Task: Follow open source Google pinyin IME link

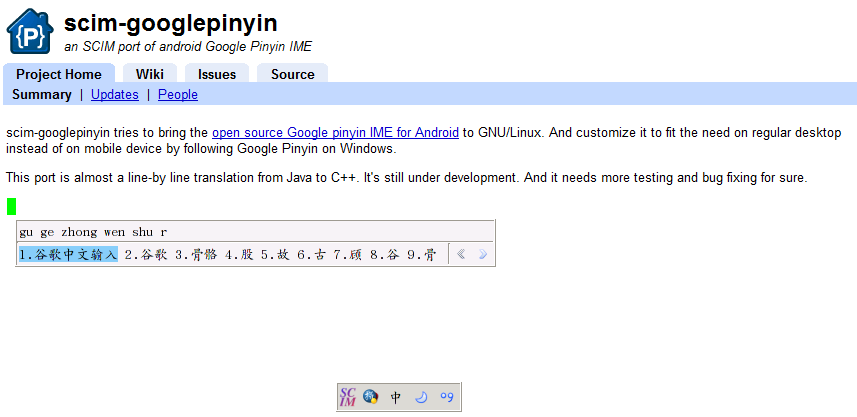Action: 335,132
